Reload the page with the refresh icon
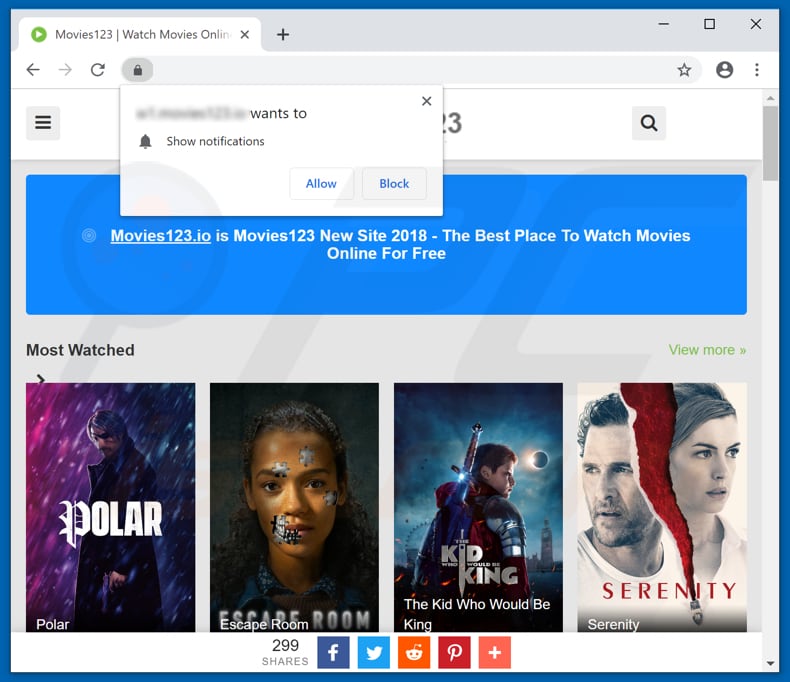The width and height of the screenshot is (790, 682). click(98, 70)
